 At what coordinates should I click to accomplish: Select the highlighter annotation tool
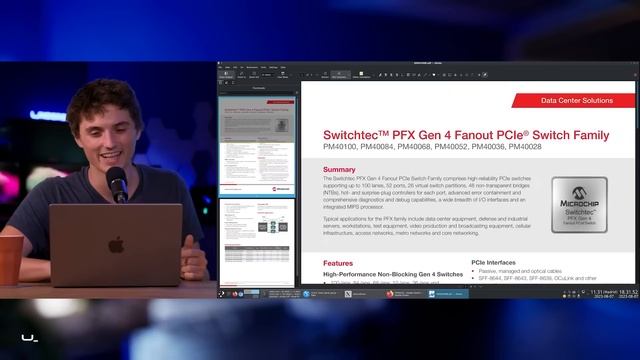(x=380, y=75)
